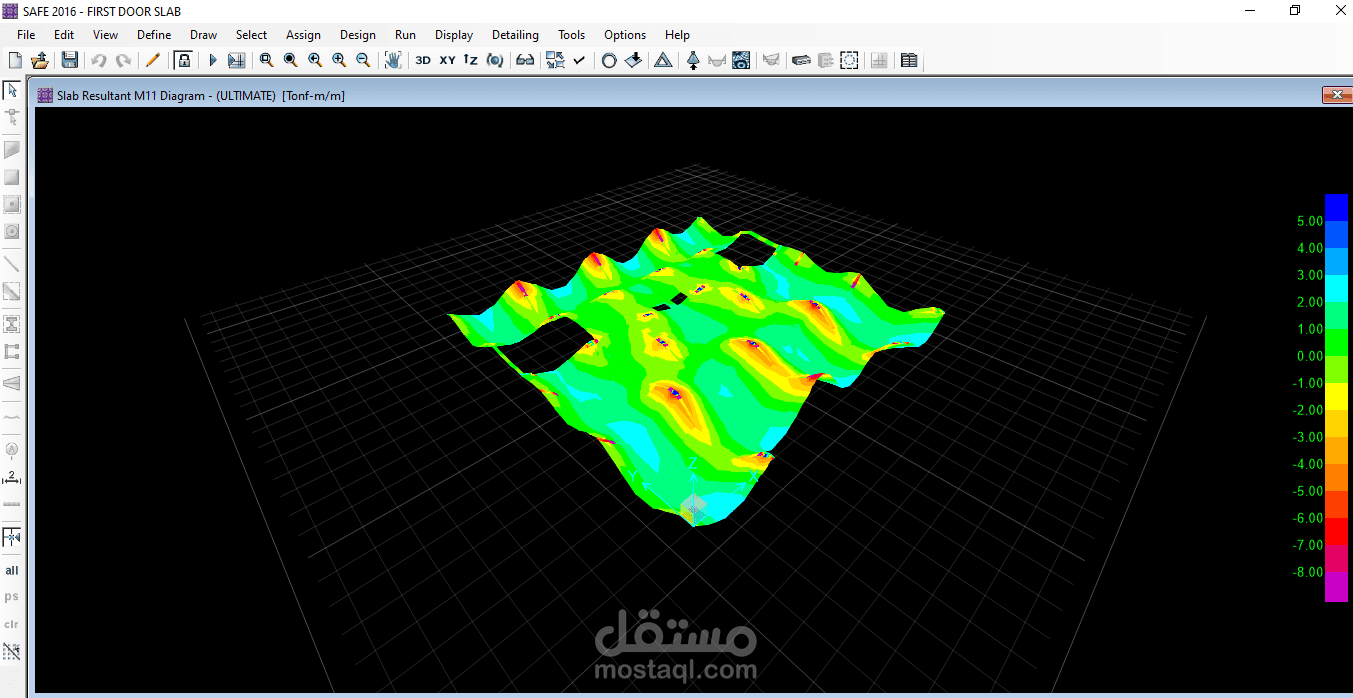Click the Rotate 3D View icon

tap(495, 60)
